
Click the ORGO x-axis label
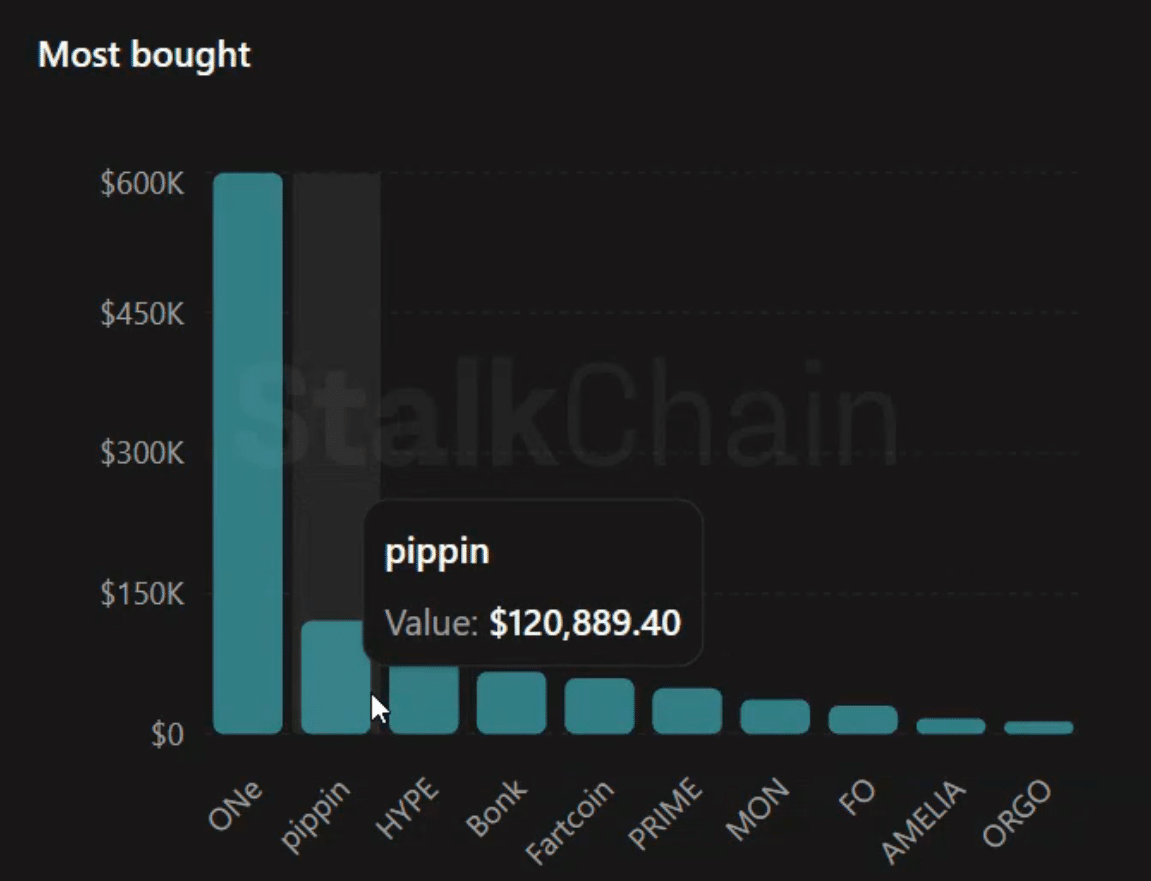[1017, 812]
